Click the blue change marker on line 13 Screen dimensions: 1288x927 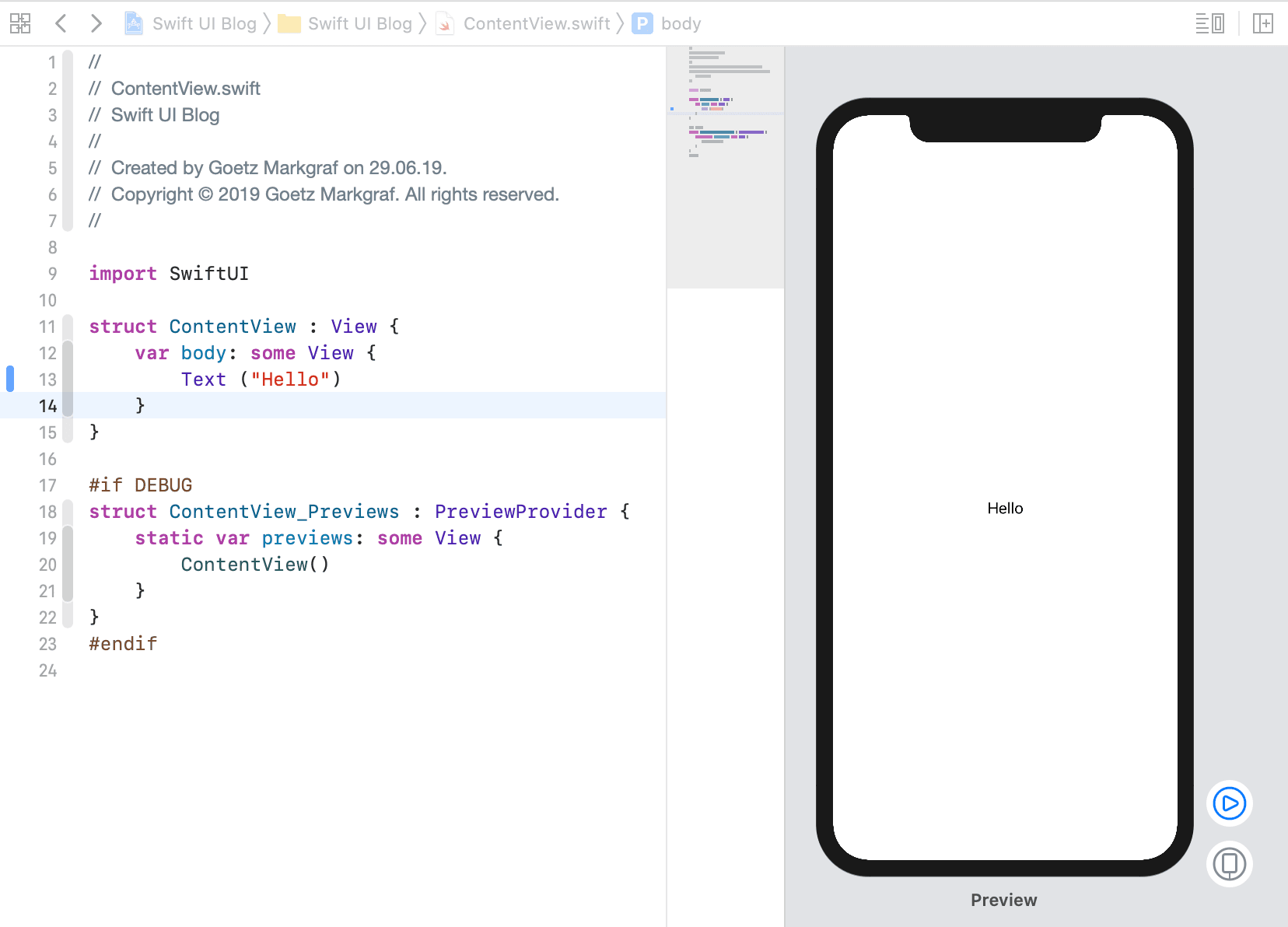[10, 379]
